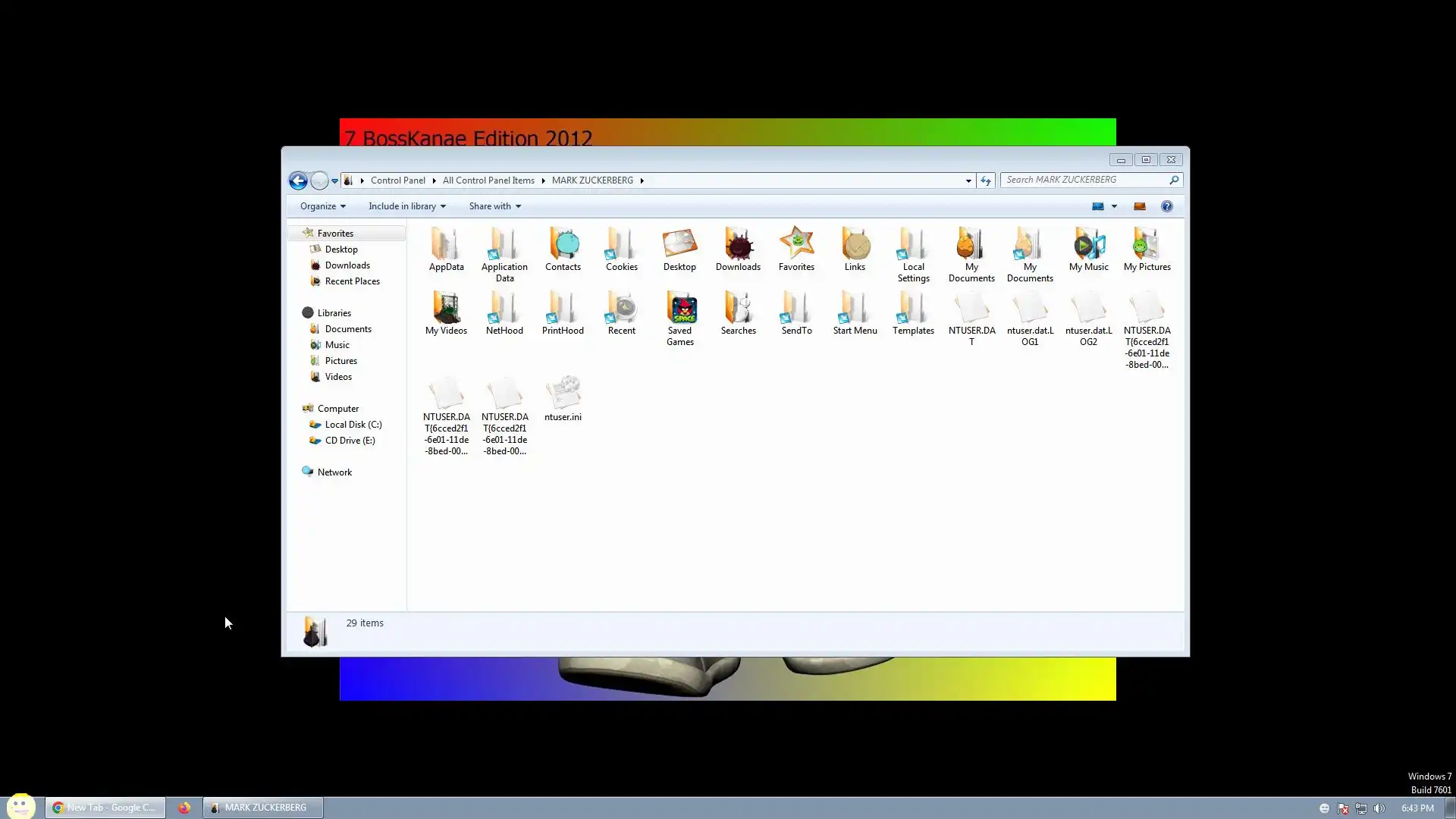The image size is (1456, 819).
Task: Open Firefox from the taskbar
Action: click(184, 808)
